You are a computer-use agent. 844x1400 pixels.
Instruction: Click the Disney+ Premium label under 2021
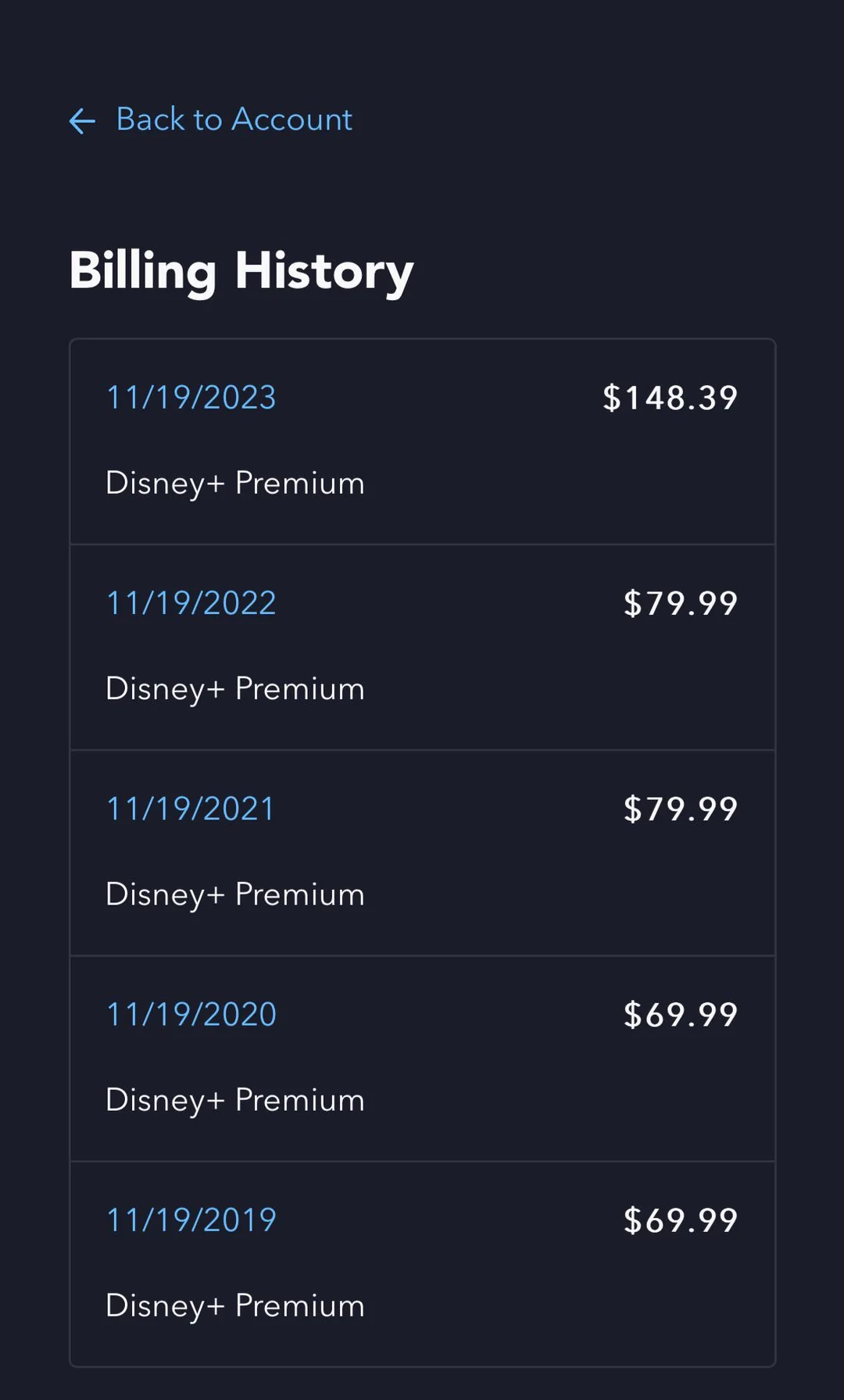click(234, 895)
